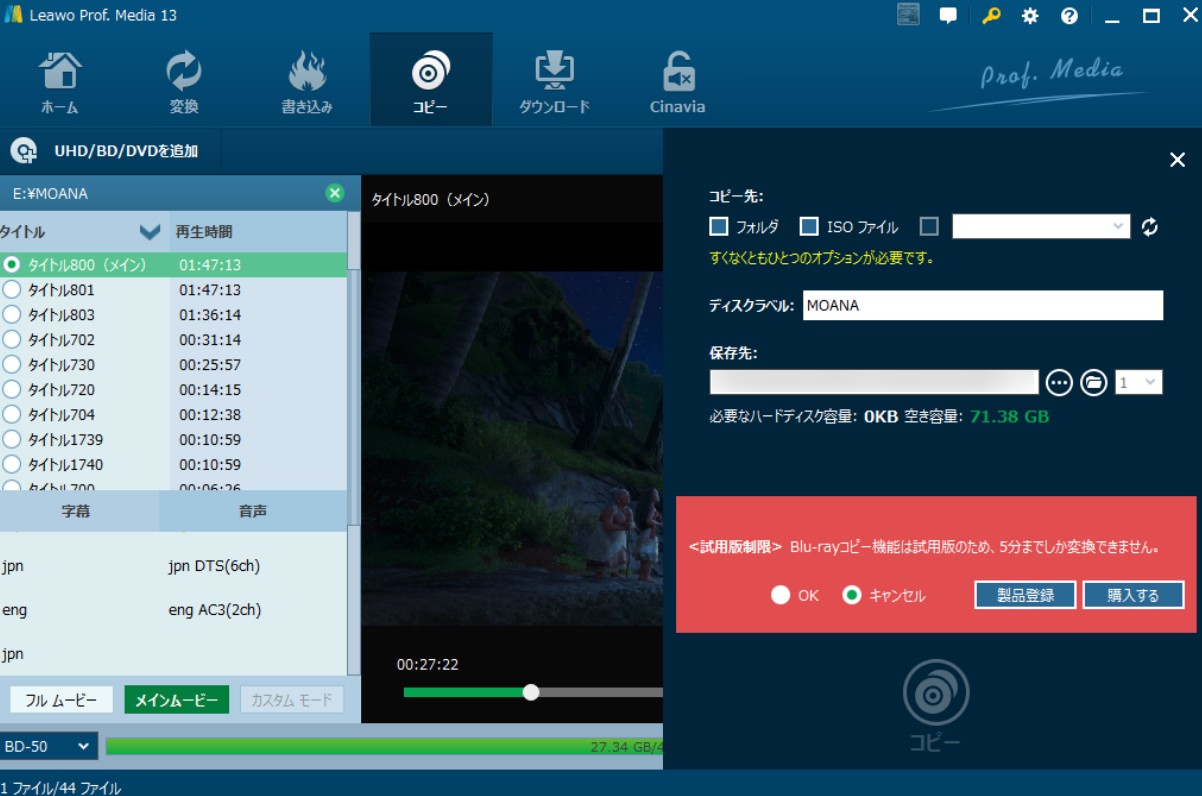Open the Cinavia removal module
Viewport: 1202px width, 796px height.
click(677, 81)
